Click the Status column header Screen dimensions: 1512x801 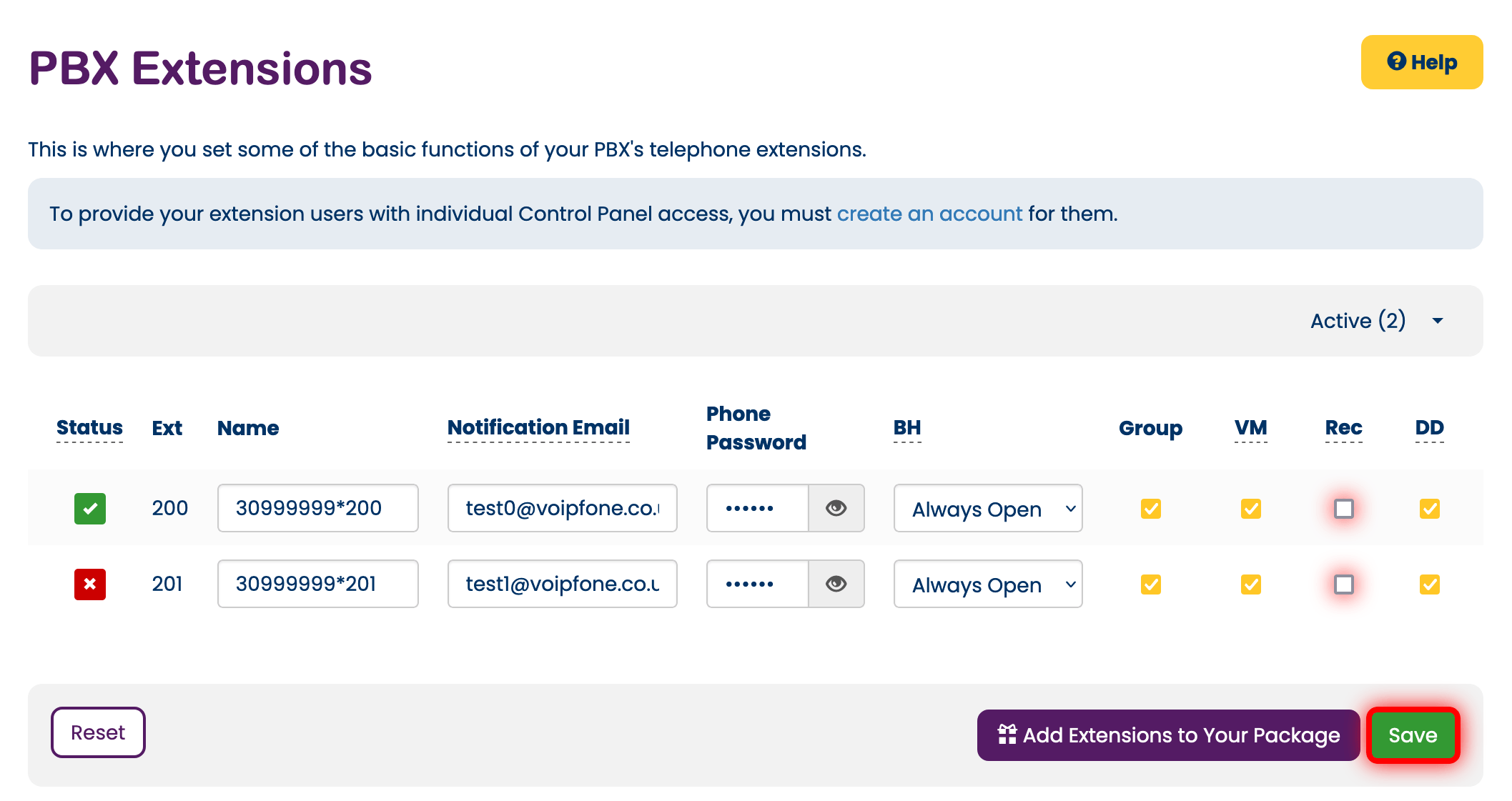coord(89,427)
